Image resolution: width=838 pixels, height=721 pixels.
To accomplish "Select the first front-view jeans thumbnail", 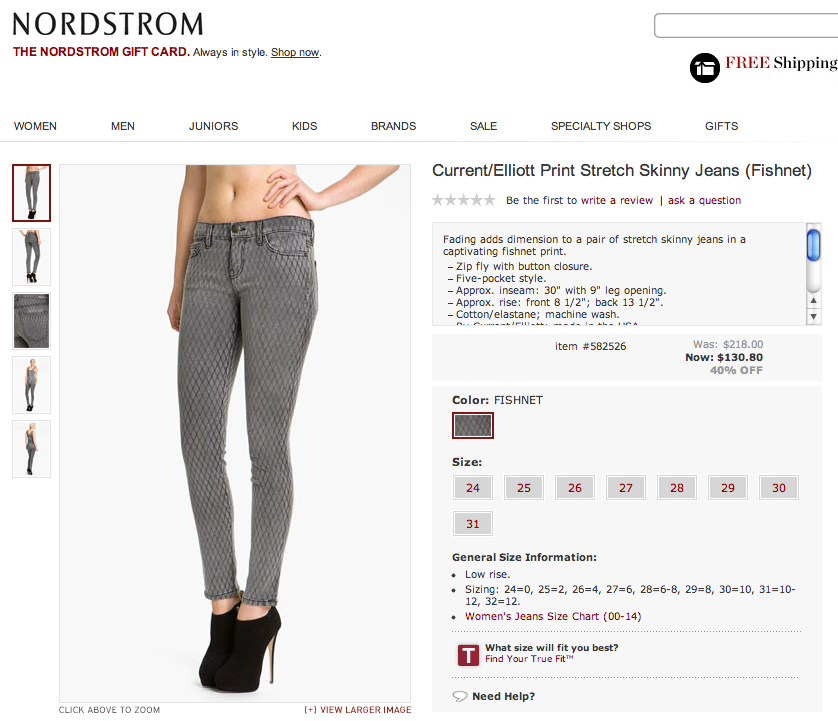I will click(32, 193).
